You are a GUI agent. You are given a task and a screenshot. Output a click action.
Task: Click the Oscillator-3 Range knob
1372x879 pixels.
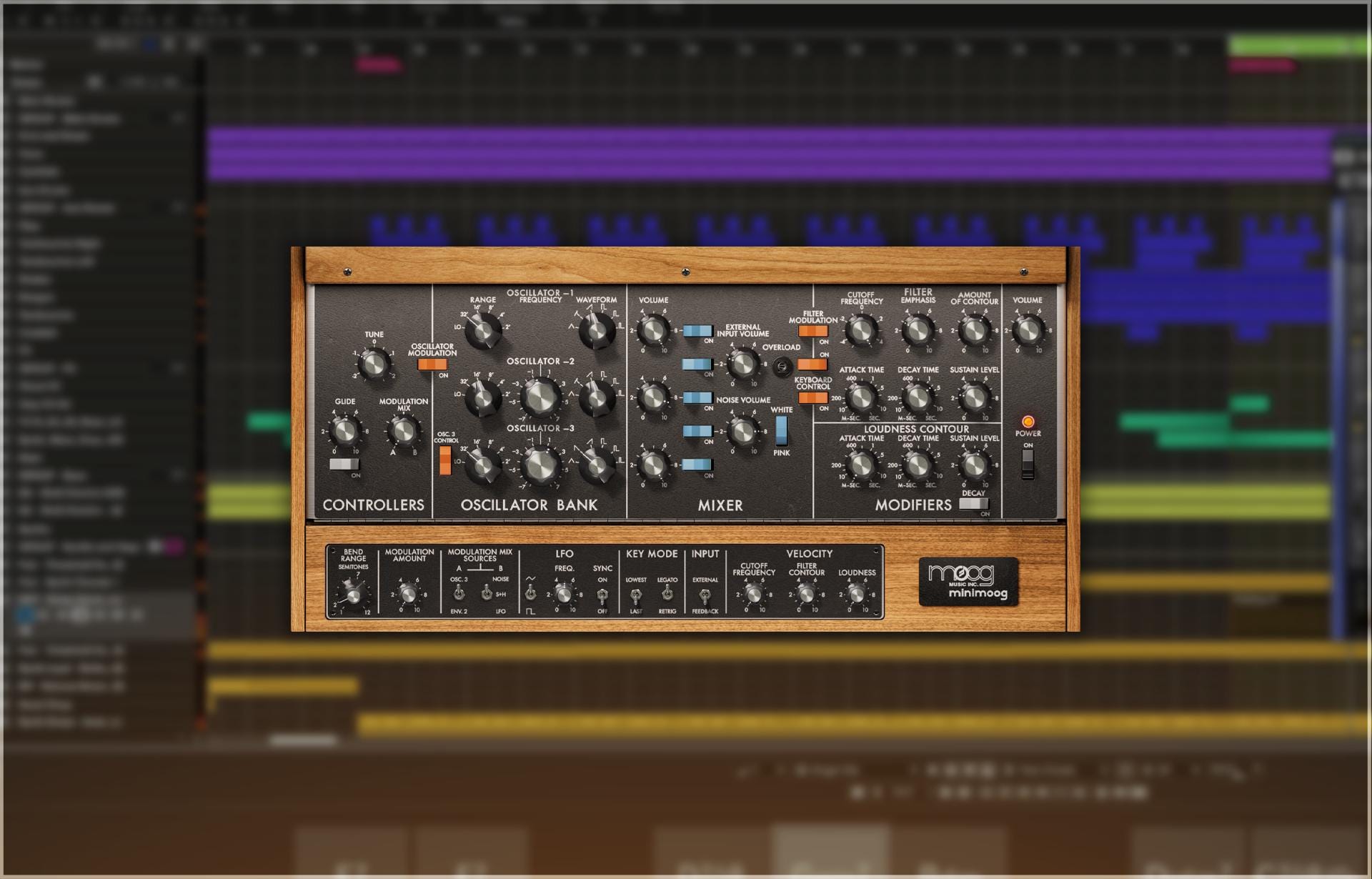click(483, 465)
